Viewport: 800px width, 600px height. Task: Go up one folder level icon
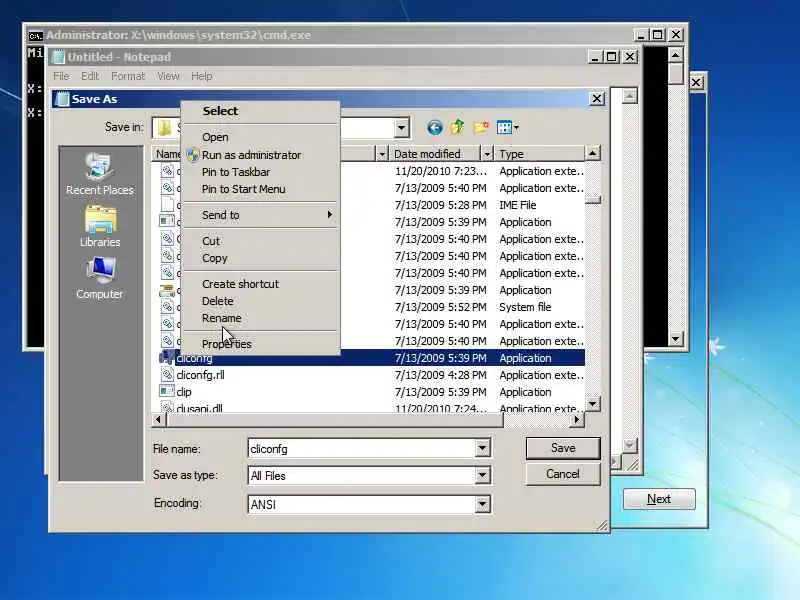(x=457, y=127)
